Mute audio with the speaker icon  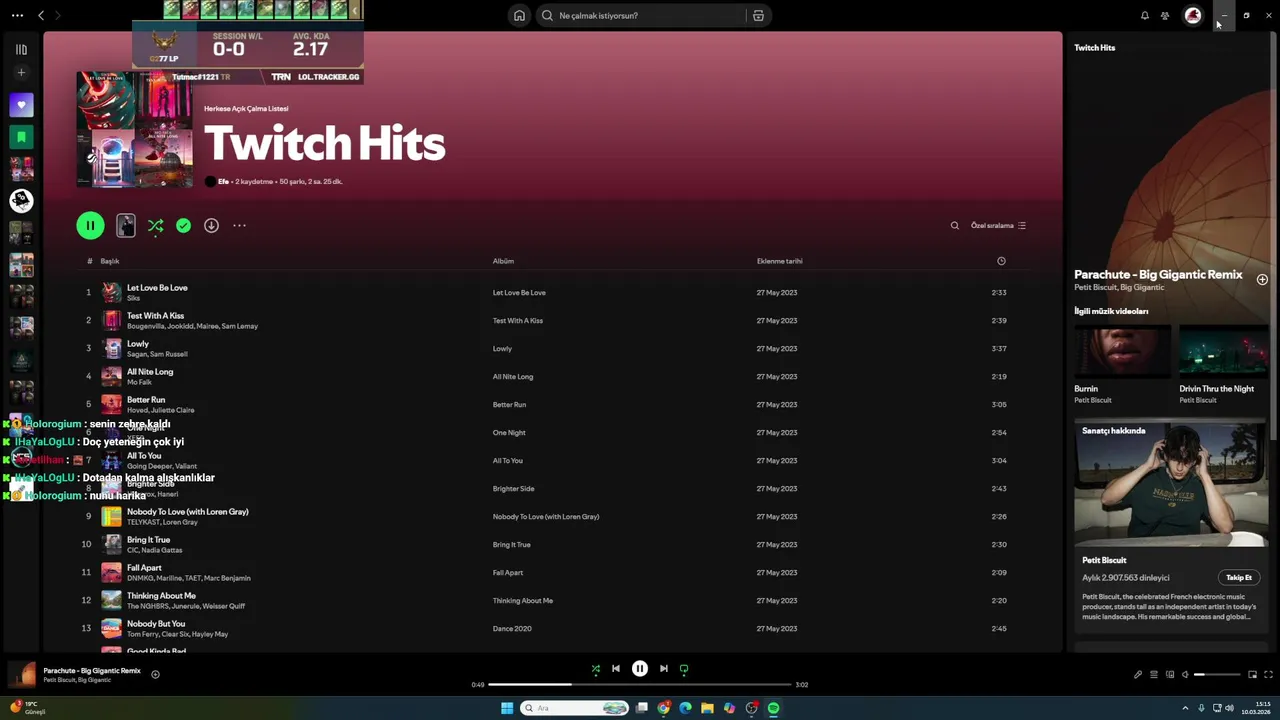1185,675
